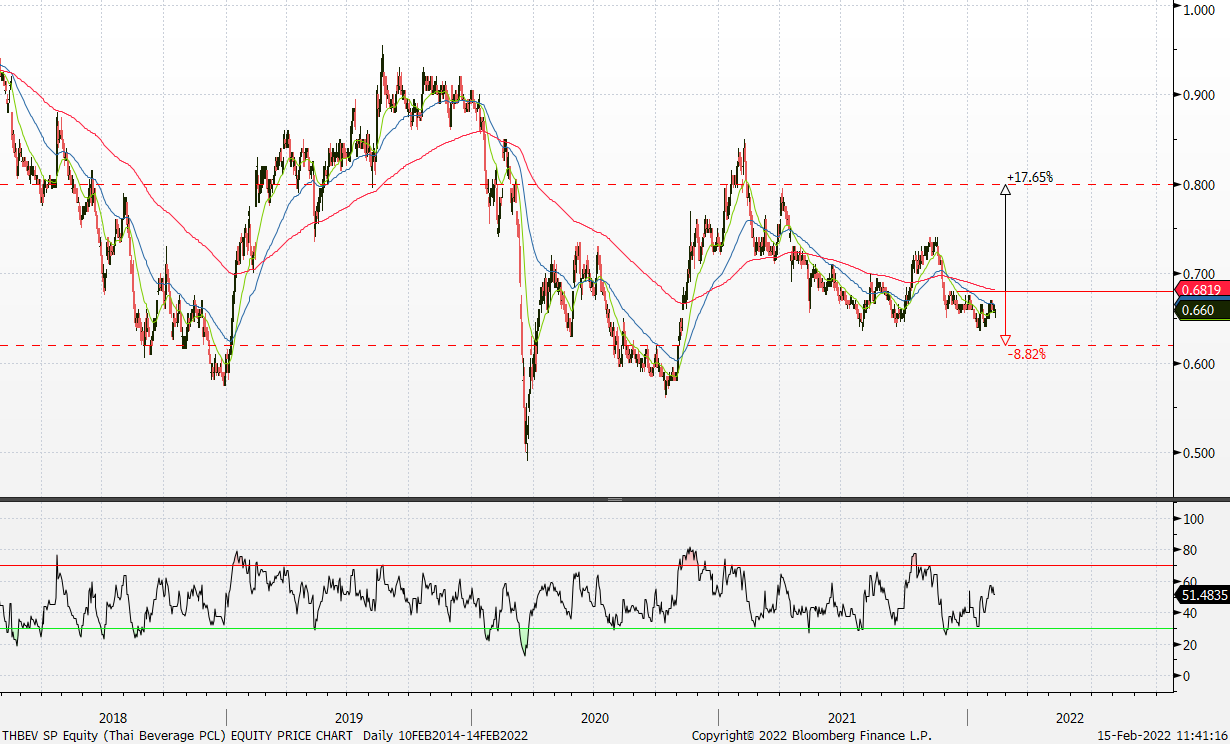1230x744 pixels.
Task: Click the 2018 label on time axis
Action: [113, 718]
